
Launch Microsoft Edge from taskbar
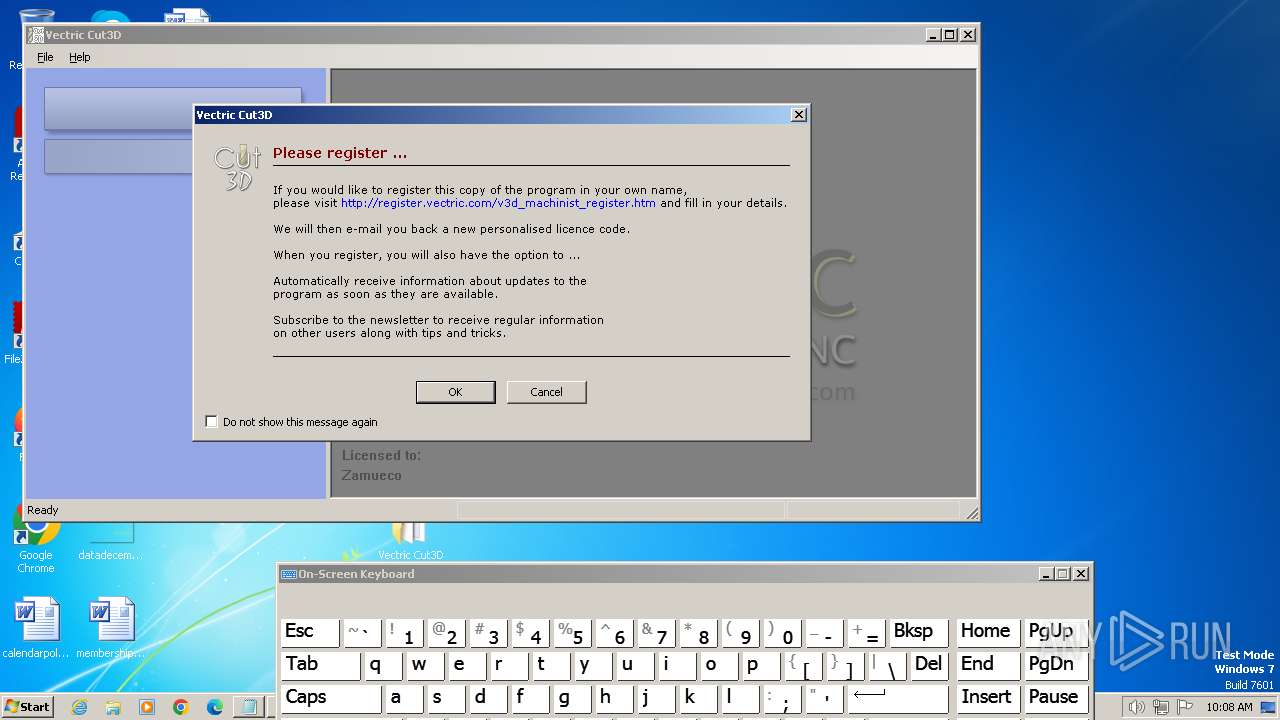[x=215, y=707]
